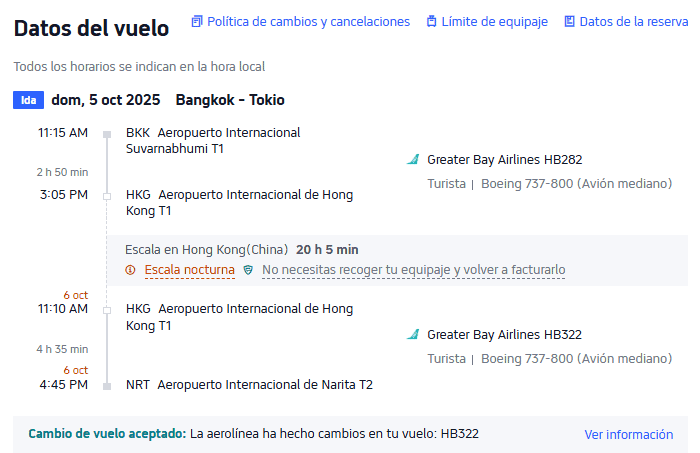This screenshot has width=700, height=453.
Task: Select 'Greater Bay Airlines HB282' text
Action: (505, 160)
